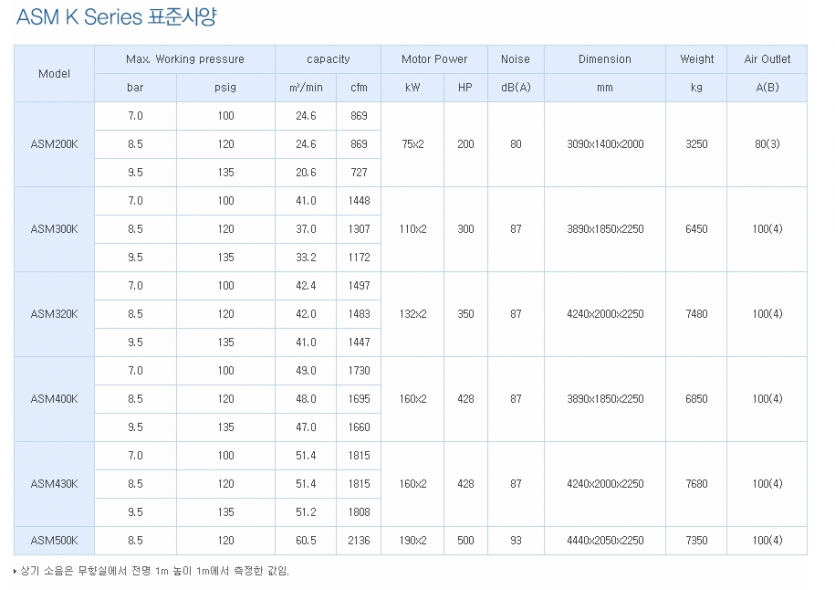
Task: Click the 'cfm' unit subheader
Action: [359, 87]
